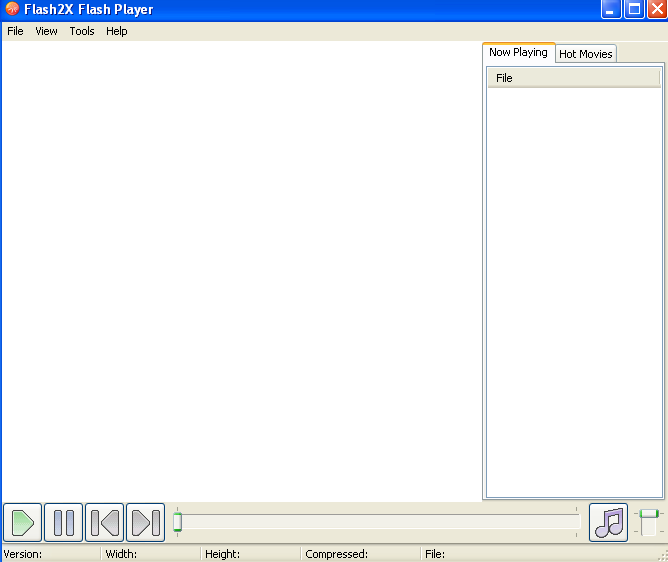The height and width of the screenshot is (562, 668).
Task: Click the middle of the seek bar track
Action: tap(377, 522)
